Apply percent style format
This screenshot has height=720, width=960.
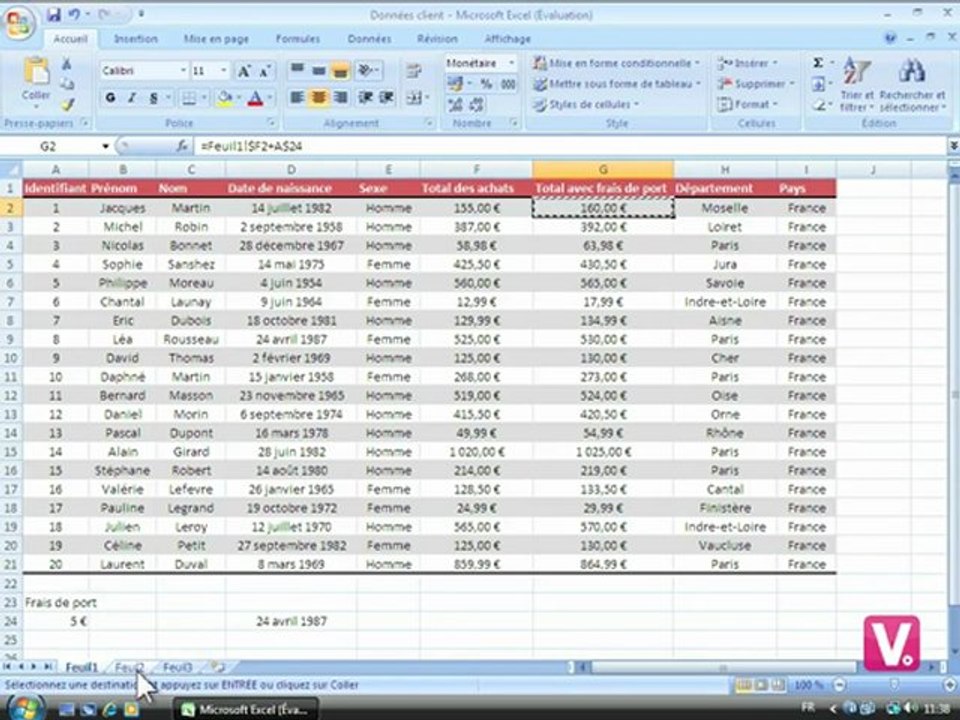tap(487, 84)
